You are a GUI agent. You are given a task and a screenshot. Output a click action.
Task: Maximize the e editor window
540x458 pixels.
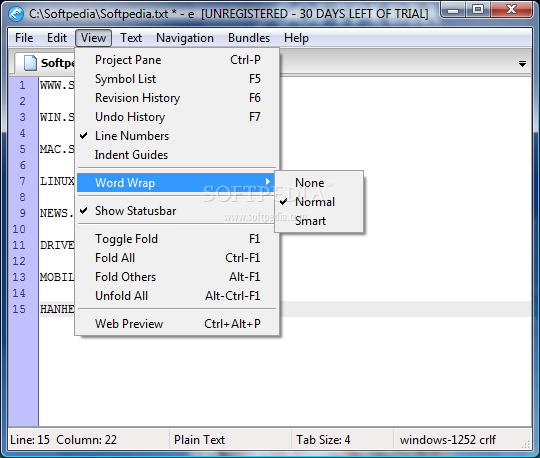tap(478, 10)
